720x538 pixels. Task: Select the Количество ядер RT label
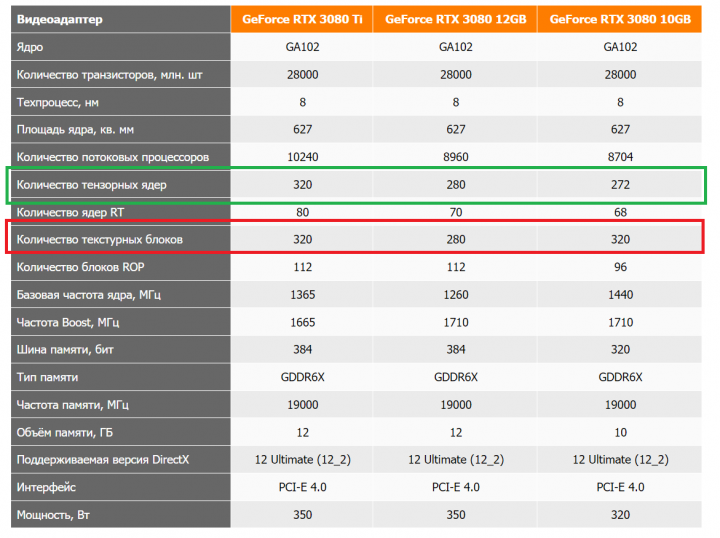70,213
